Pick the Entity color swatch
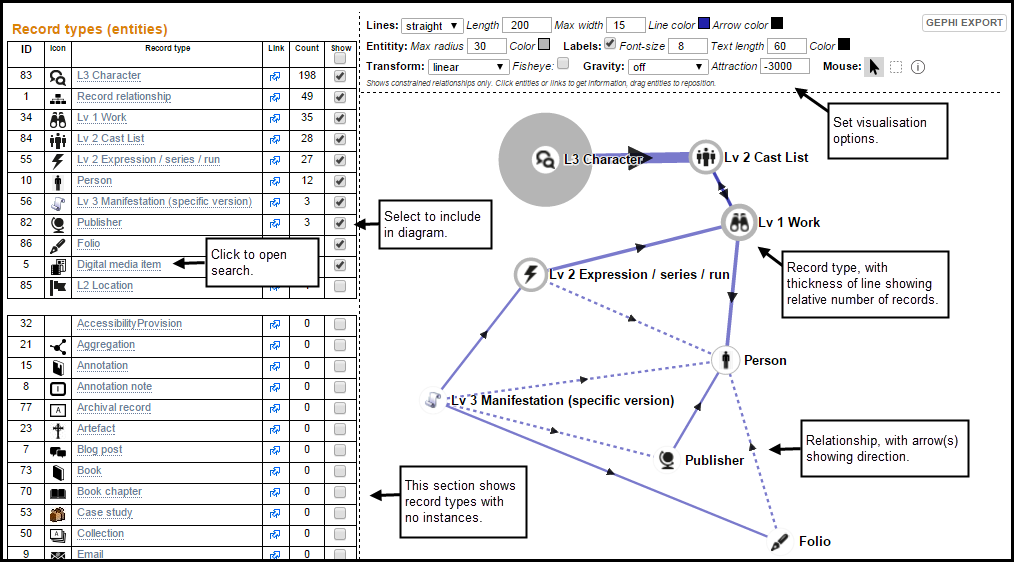 tap(544, 45)
